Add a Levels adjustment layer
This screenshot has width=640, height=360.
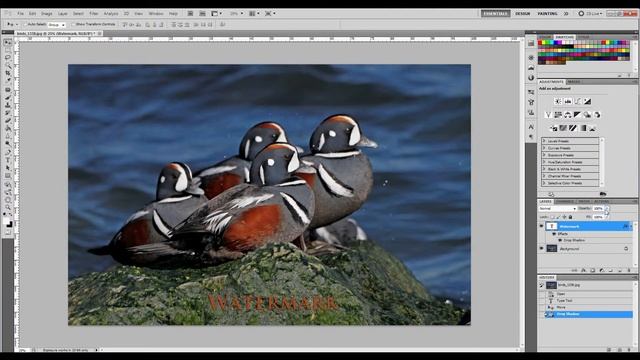pyautogui.click(x=568, y=101)
